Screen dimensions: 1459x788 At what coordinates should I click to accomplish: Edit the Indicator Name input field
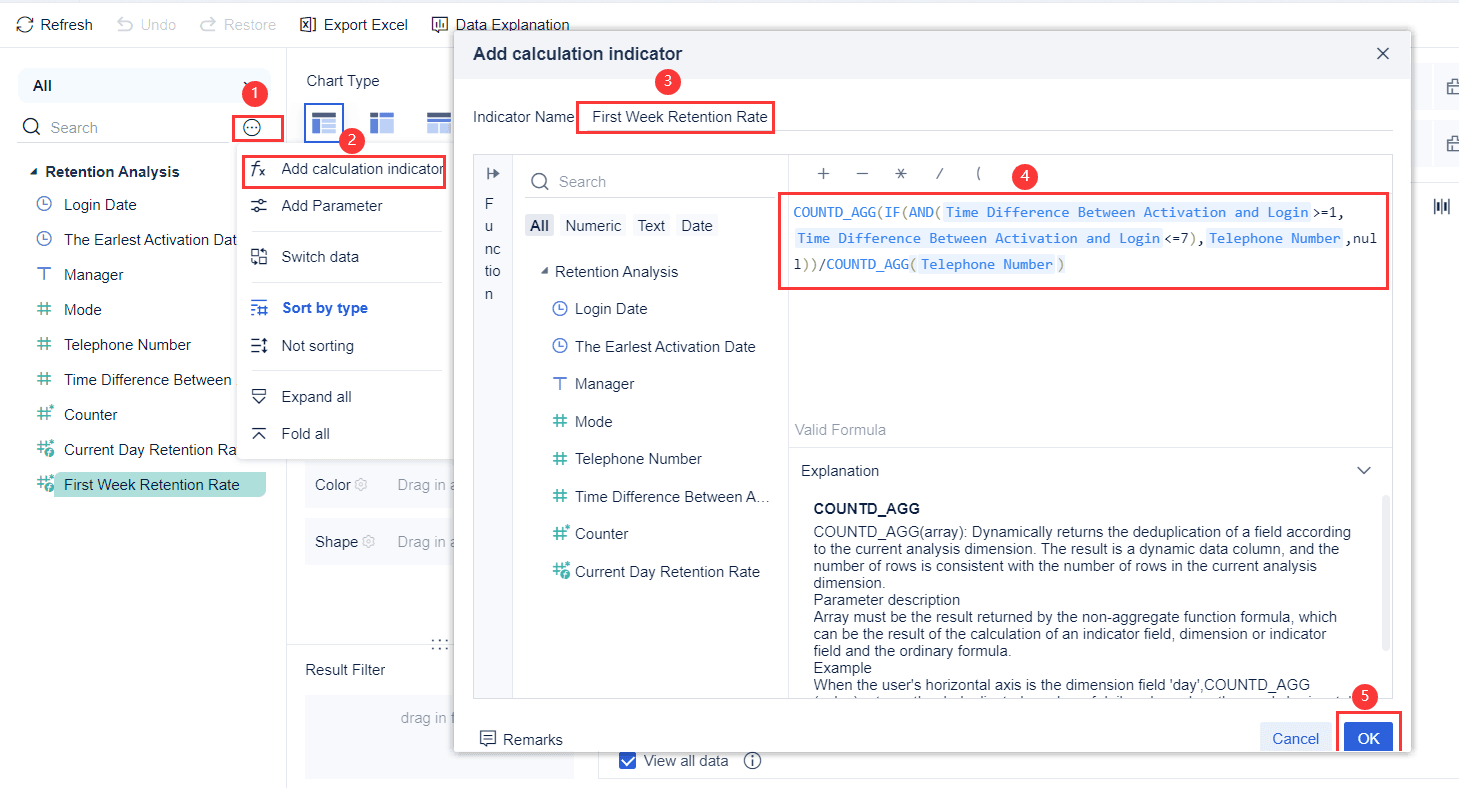675,117
